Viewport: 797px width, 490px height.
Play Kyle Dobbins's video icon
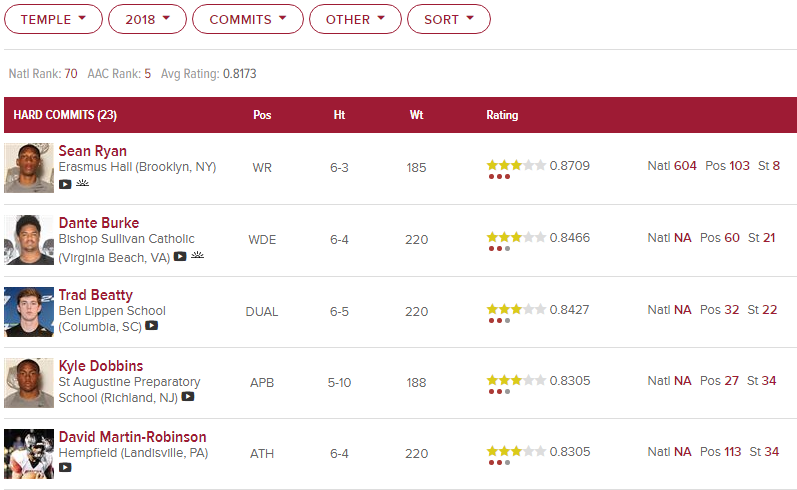[188, 396]
